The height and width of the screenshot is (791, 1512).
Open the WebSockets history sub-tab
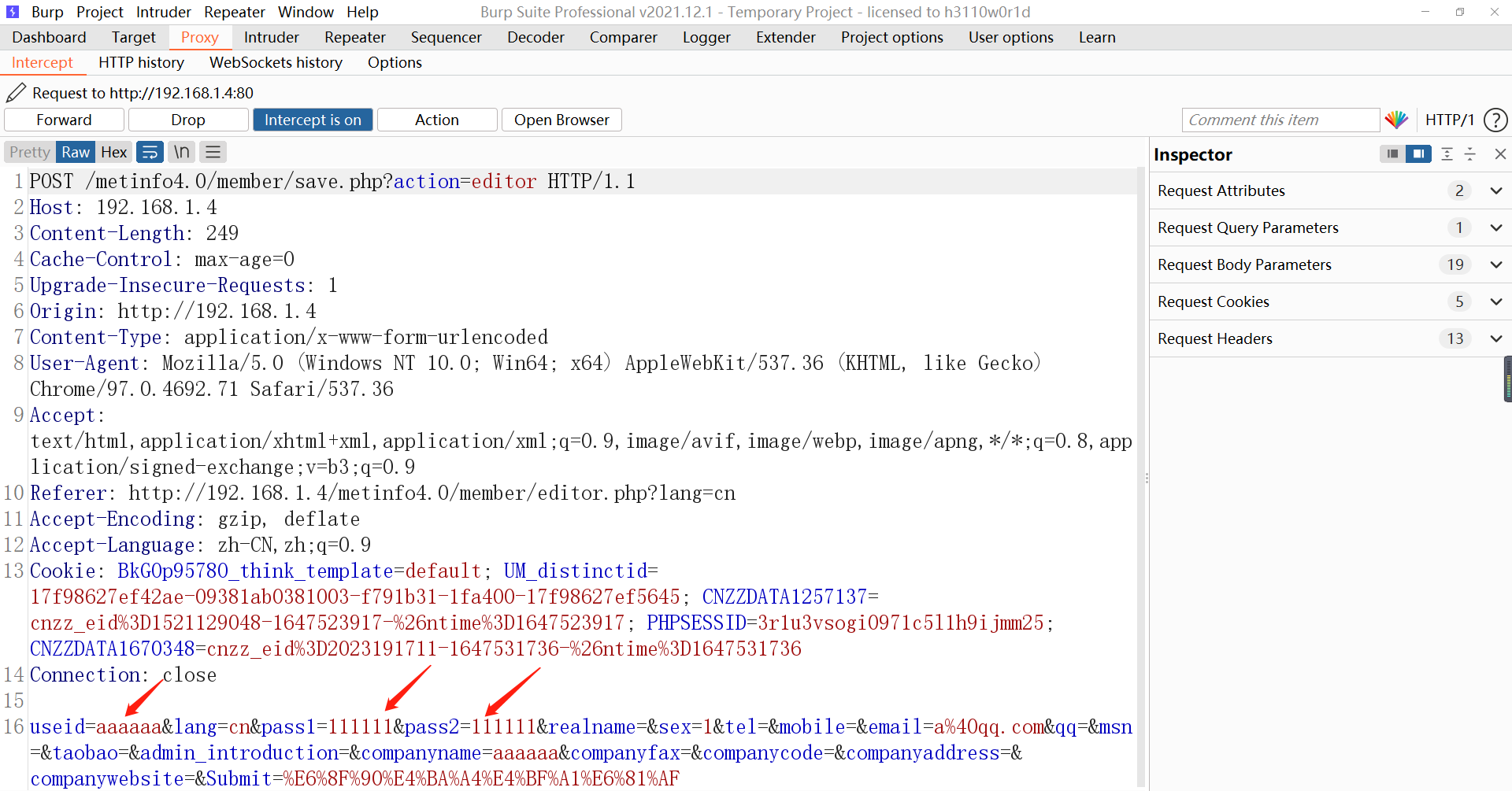pos(276,62)
